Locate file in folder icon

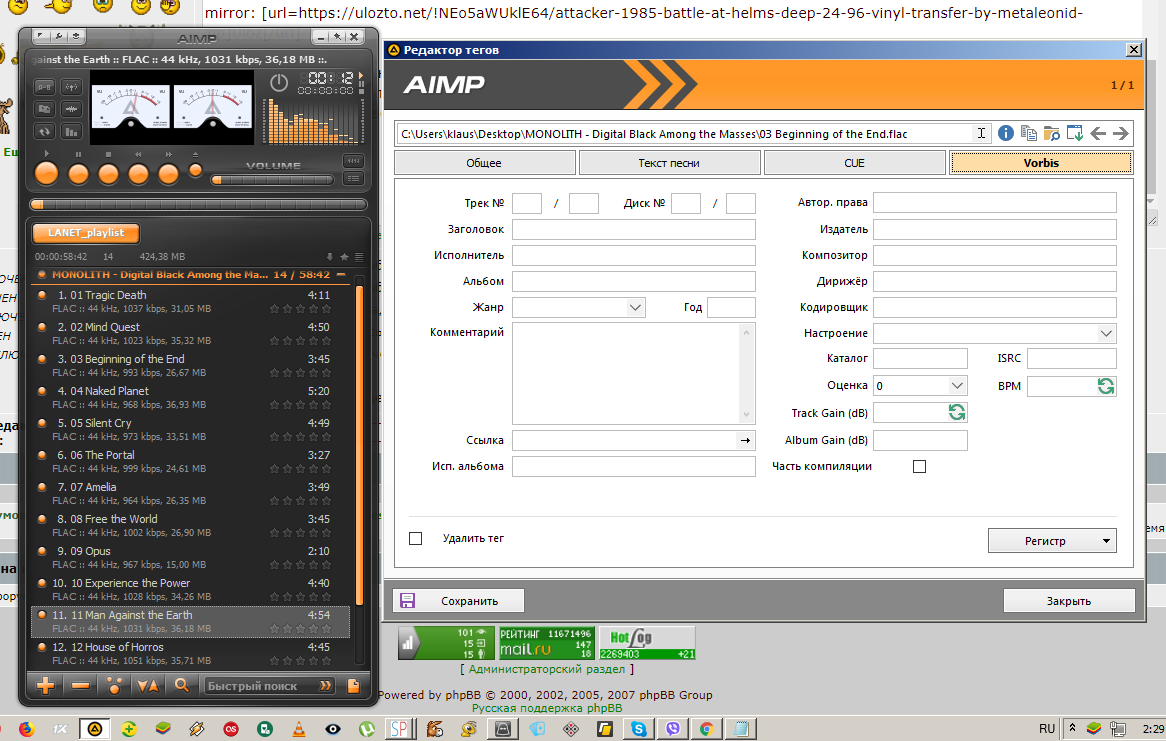coord(1051,133)
